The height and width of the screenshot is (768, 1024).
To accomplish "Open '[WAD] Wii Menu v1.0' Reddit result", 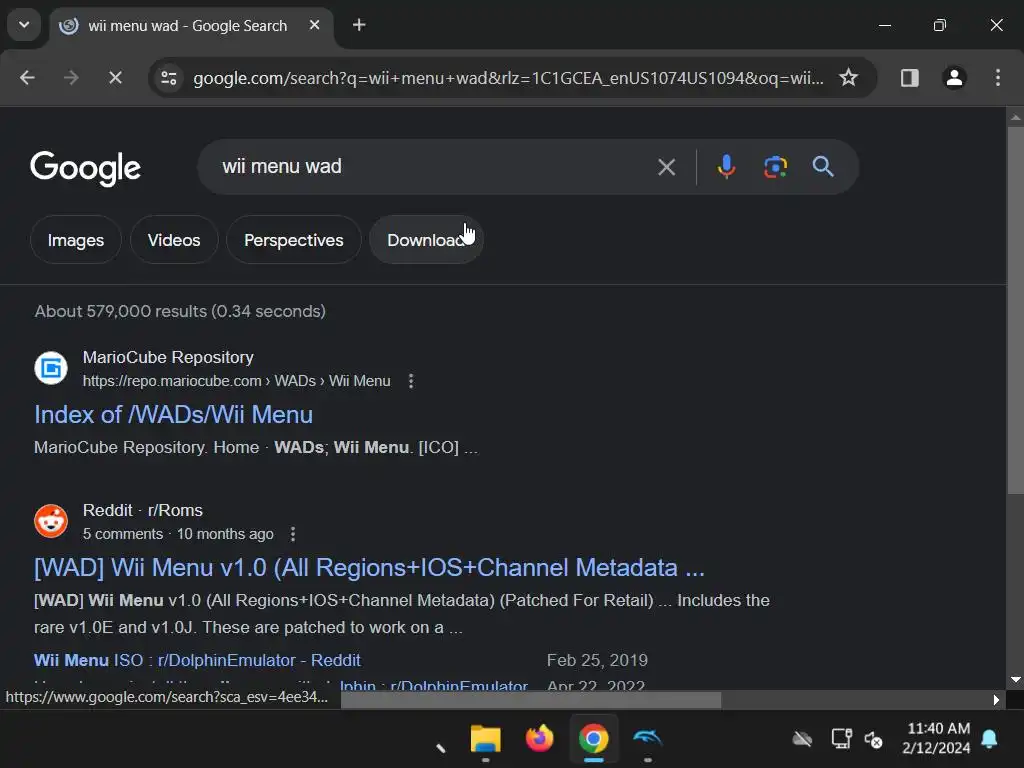I will (x=369, y=568).
